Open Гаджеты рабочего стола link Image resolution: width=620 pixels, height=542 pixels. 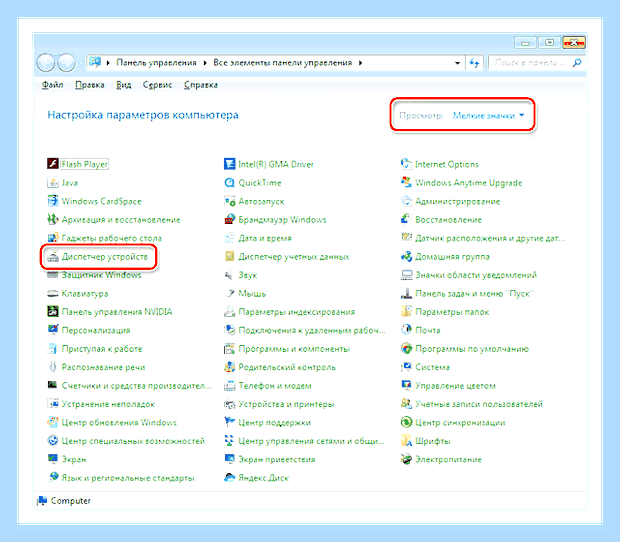112,238
